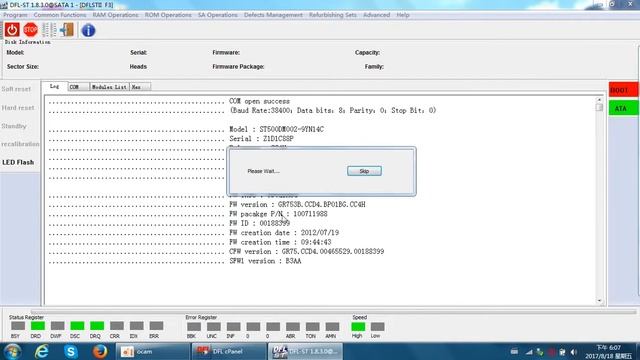The height and width of the screenshot is (360, 640).
Task: Open the Advanced menu
Action: [376, 15]
